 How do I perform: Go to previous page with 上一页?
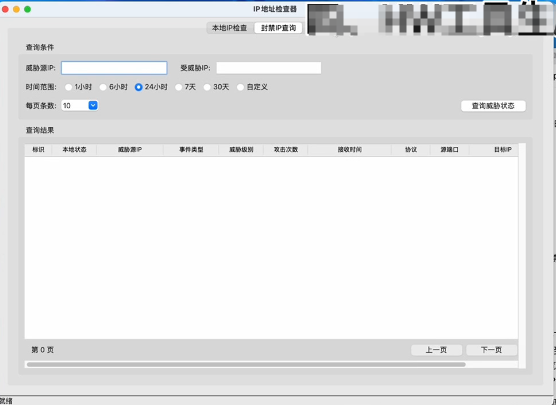437,350
